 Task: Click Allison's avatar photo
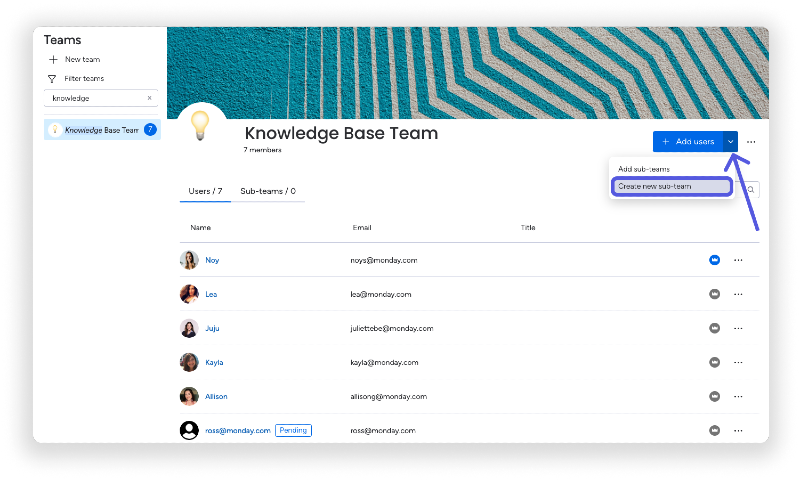pyautogui.click(x=189, y=397)
